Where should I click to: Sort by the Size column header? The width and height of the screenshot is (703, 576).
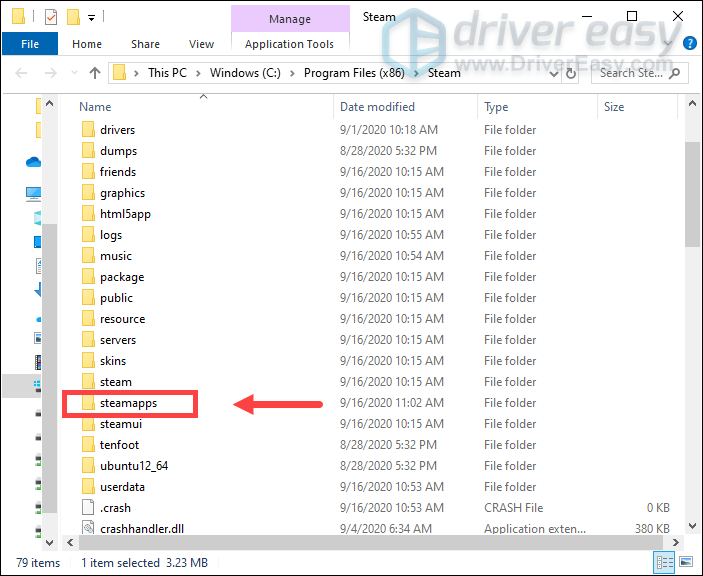click(x=614, y=107)
